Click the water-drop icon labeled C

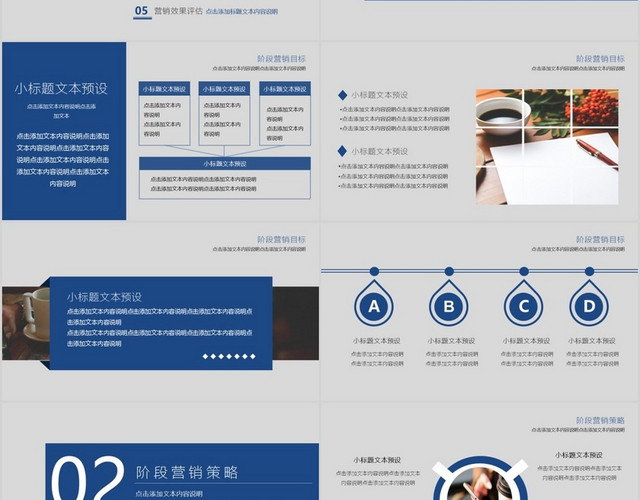524,303
